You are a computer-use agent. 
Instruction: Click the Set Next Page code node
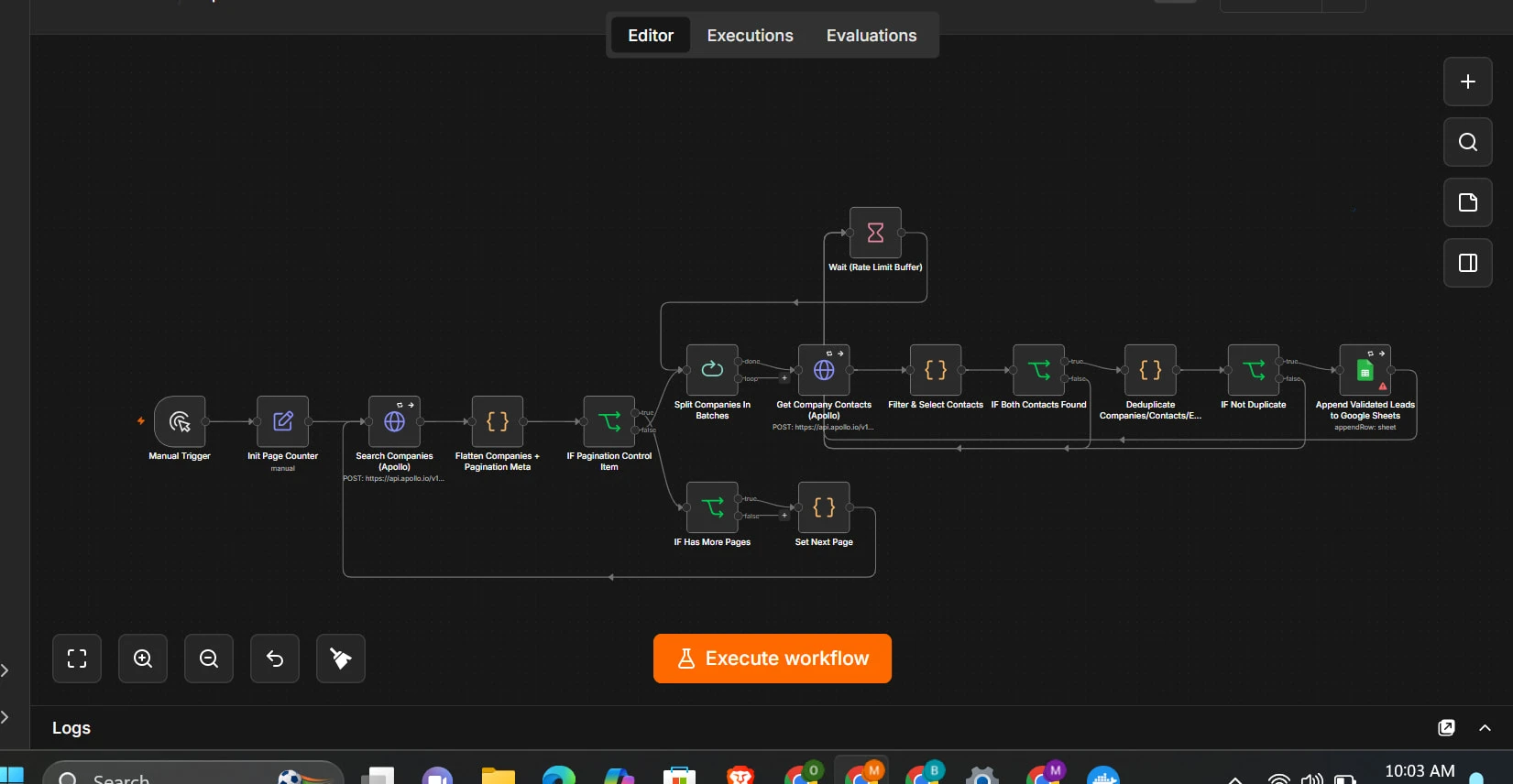tap(824, 507)
